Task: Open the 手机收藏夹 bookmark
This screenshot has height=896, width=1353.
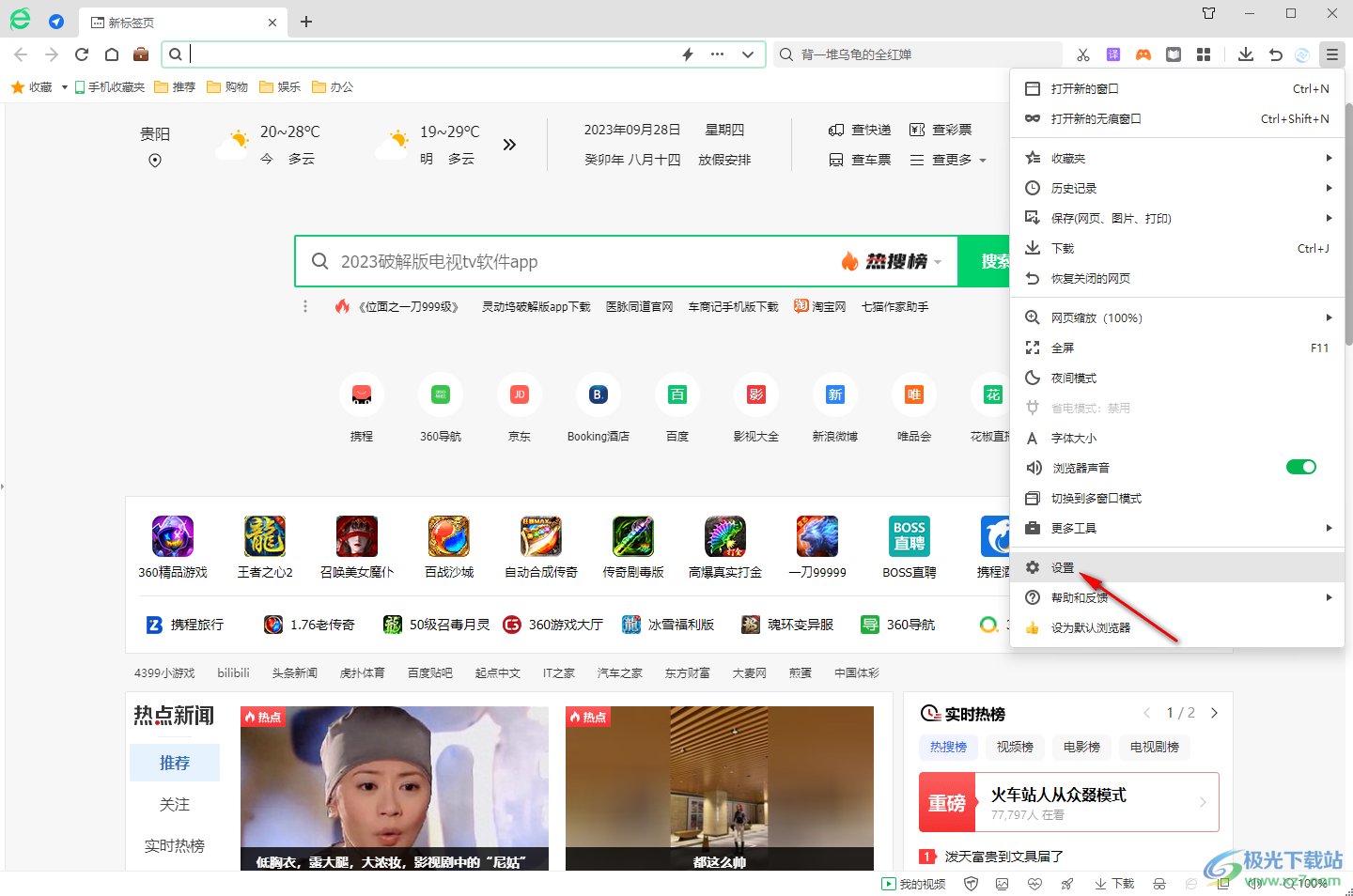Action: pyautogui.click(x=110, y=87)
